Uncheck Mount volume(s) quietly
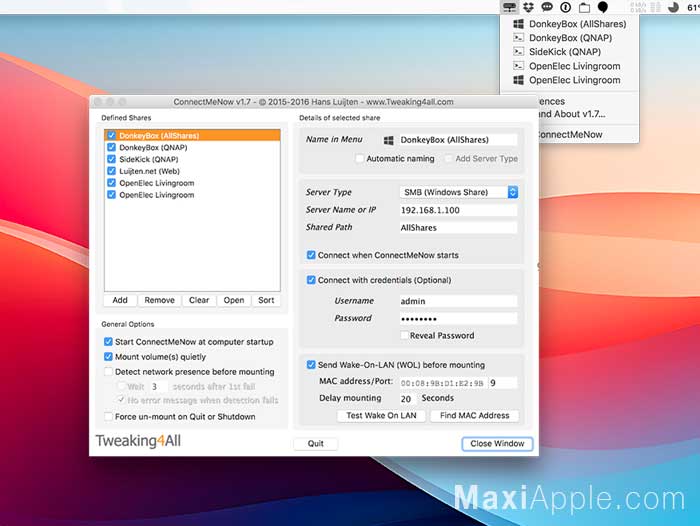Viewport: 700px width, 526px height. pos(108,357)
